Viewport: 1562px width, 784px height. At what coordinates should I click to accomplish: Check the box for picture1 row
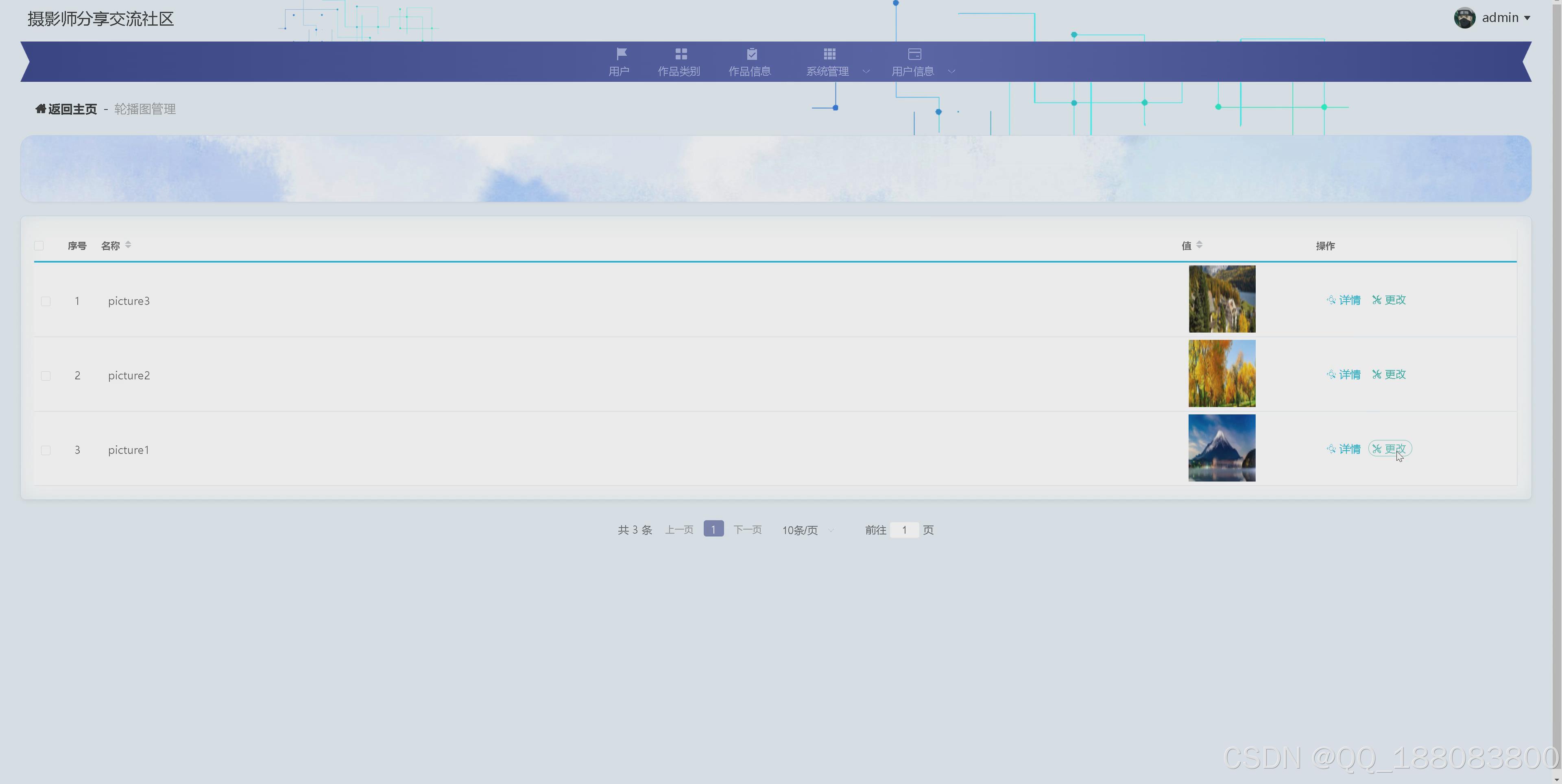point(46,450)
